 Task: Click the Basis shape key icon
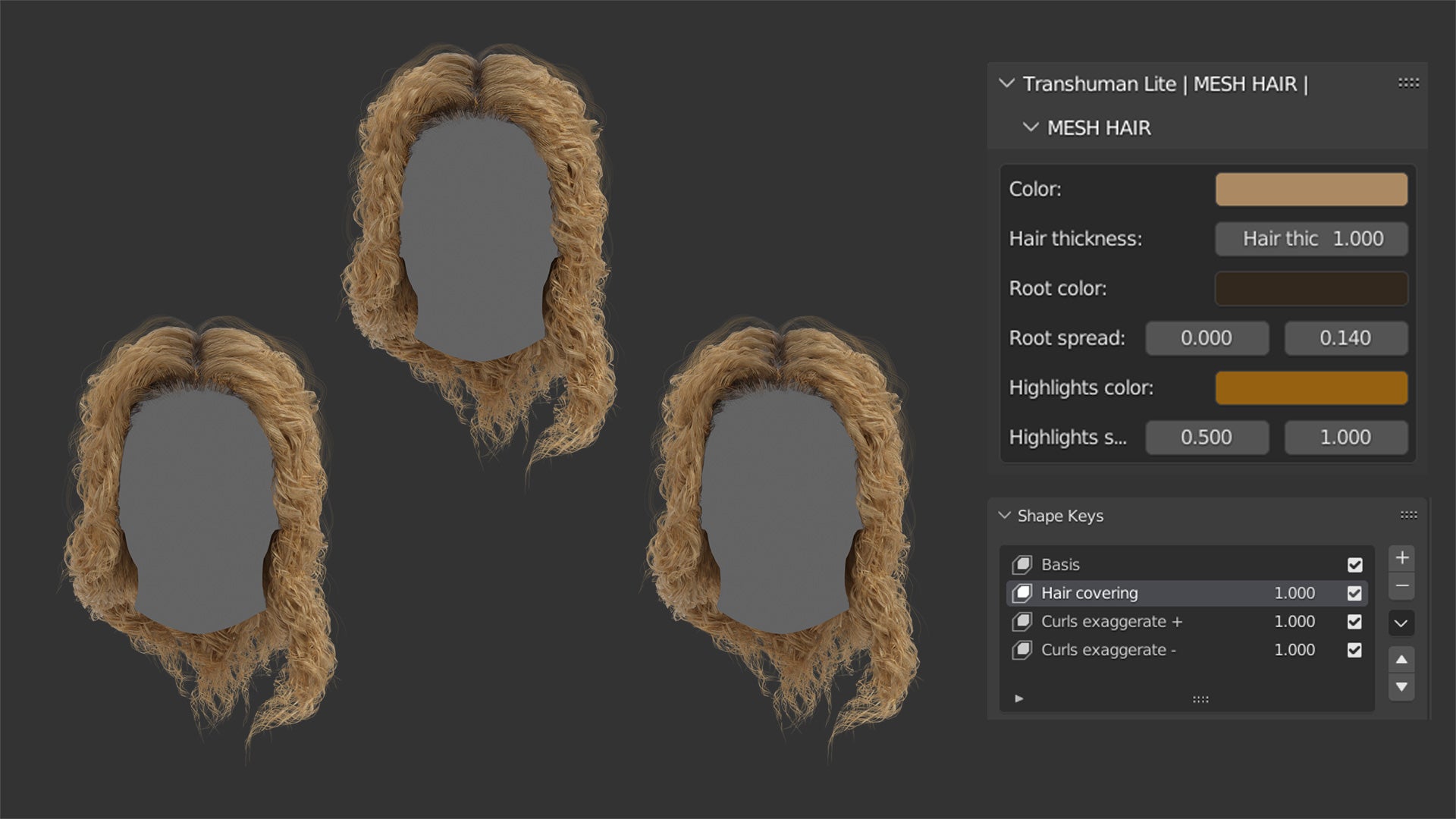click(1022, 565)
